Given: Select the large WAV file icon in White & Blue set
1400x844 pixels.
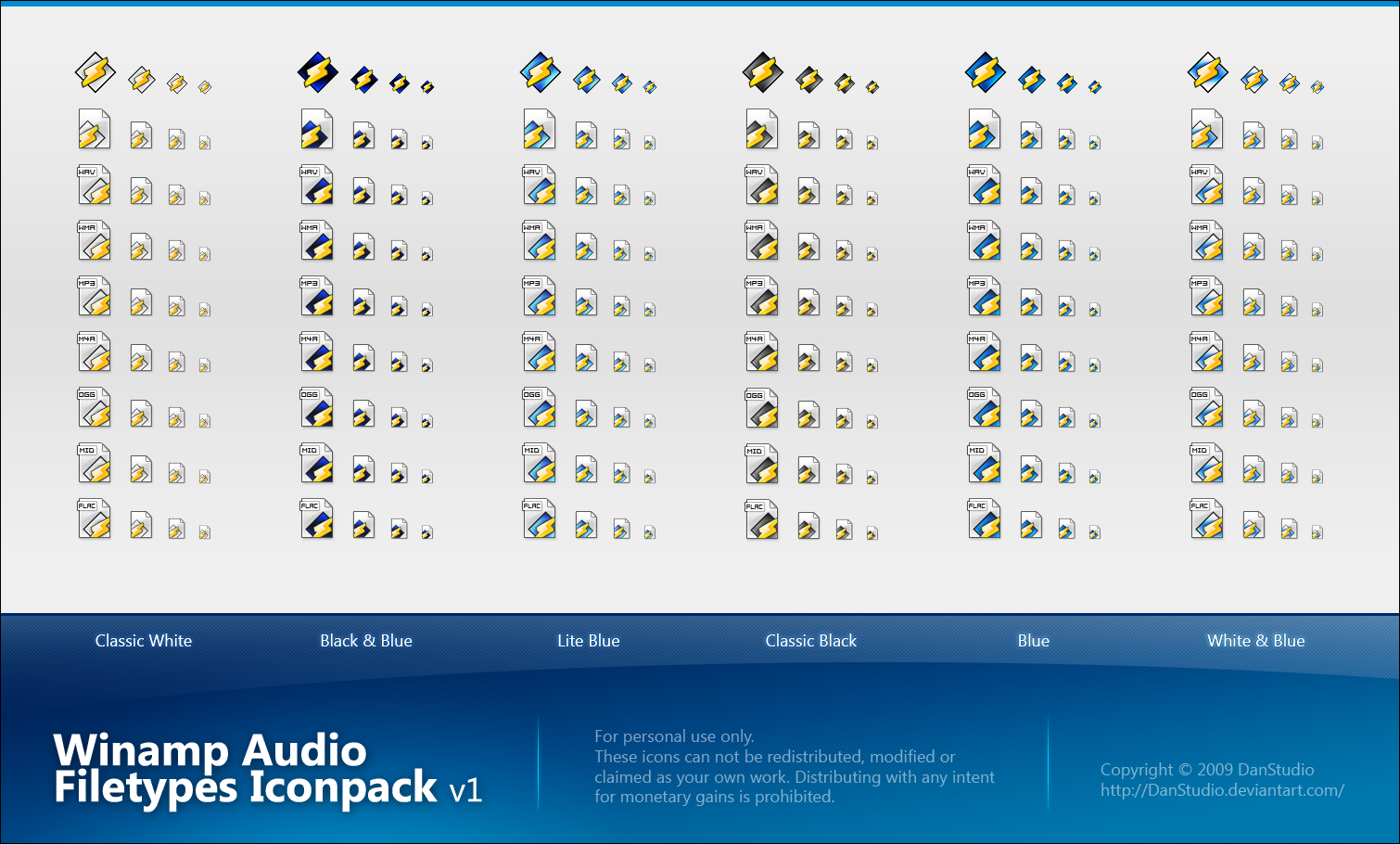Looking at the screenshot, I should pos(1207,185).
